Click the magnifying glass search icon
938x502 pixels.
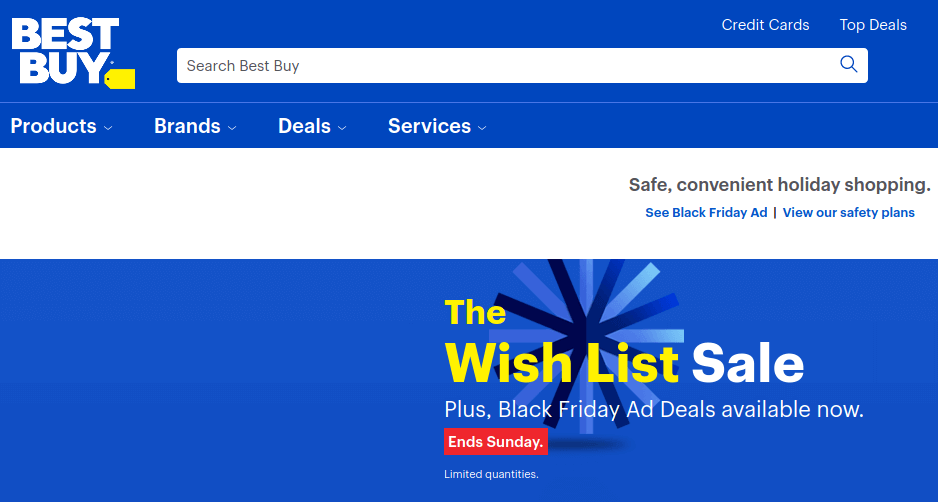click(848, 65)
